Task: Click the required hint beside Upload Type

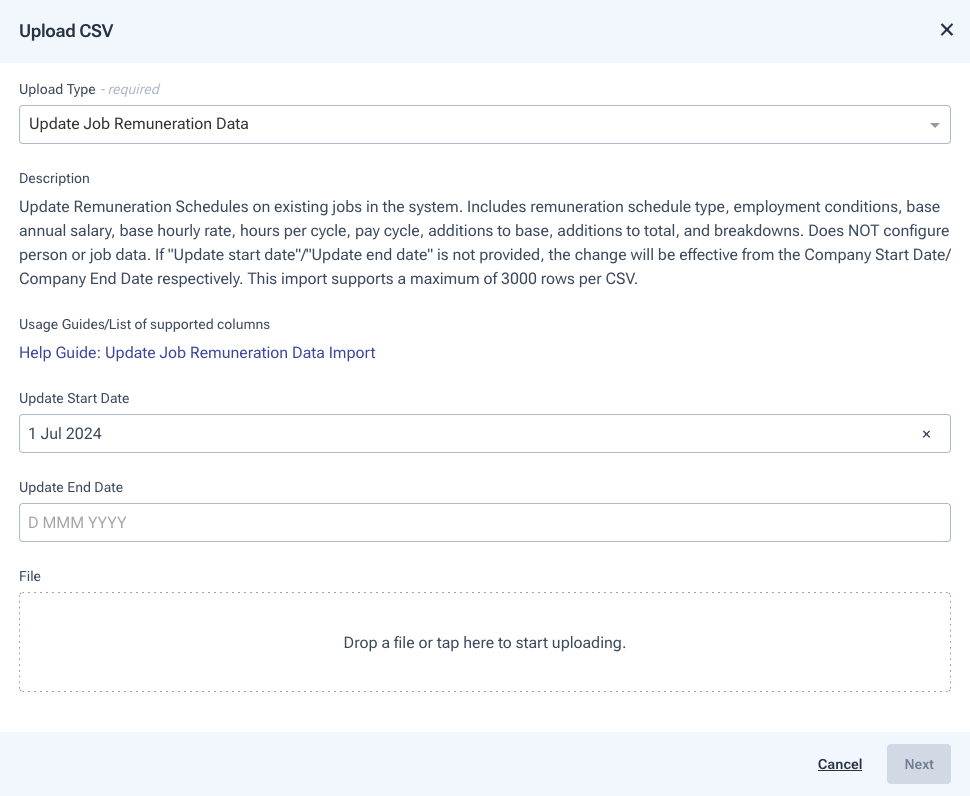Action: point(133,89)
